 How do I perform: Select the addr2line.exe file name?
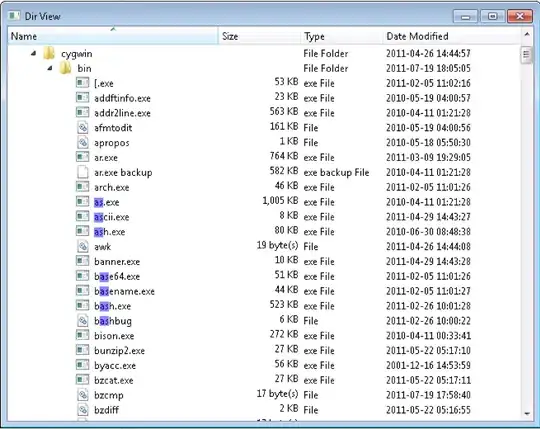122,113
